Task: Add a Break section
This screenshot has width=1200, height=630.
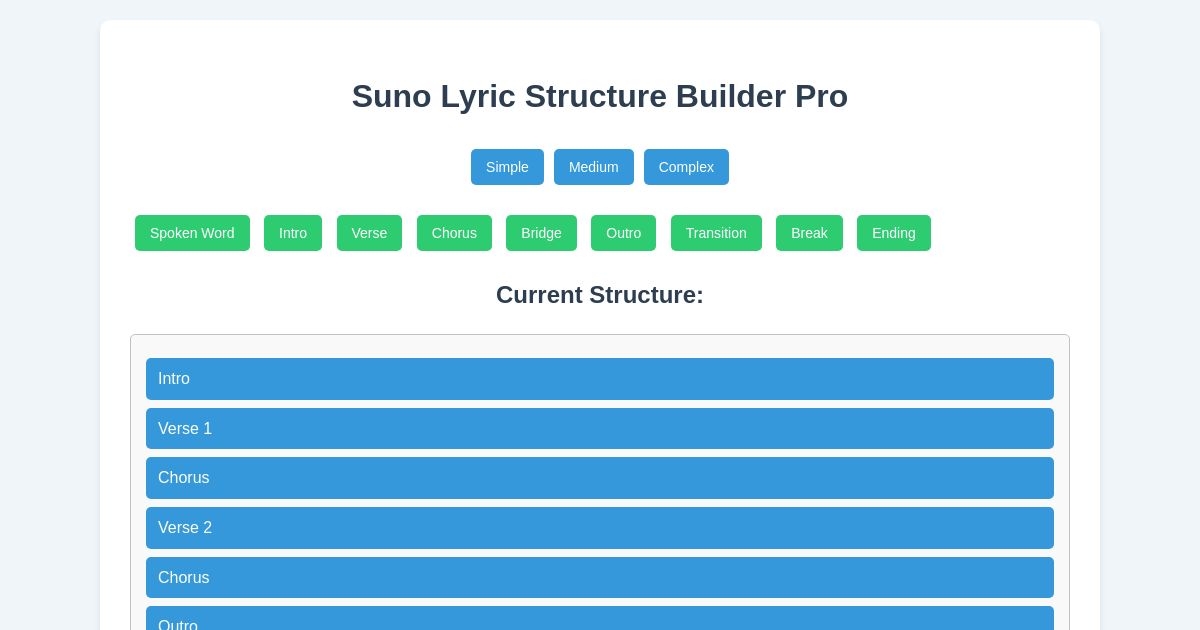Action: pos(809,233)
